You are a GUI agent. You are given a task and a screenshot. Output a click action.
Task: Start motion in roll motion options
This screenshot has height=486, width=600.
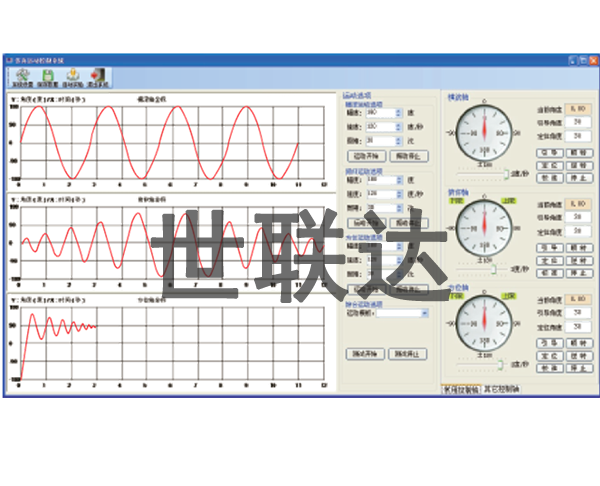(x=366, y=156)
